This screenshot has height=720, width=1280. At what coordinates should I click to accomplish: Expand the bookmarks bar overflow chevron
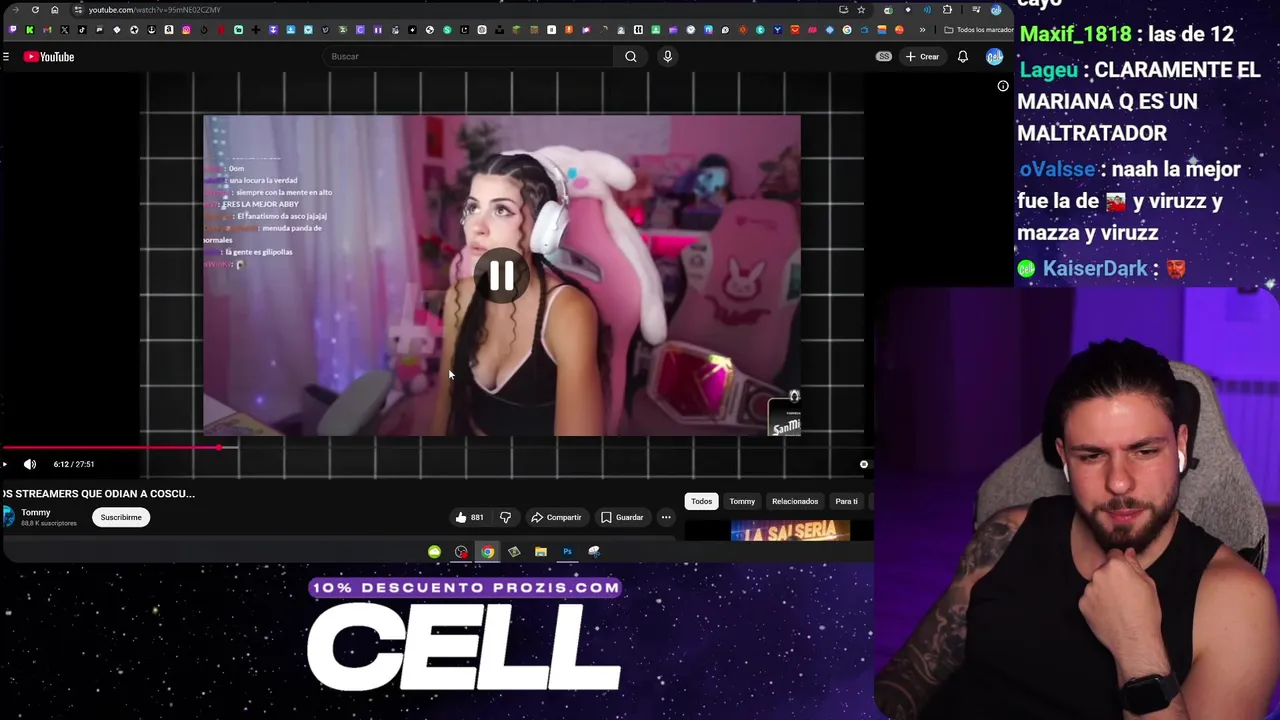click(922, 30)
